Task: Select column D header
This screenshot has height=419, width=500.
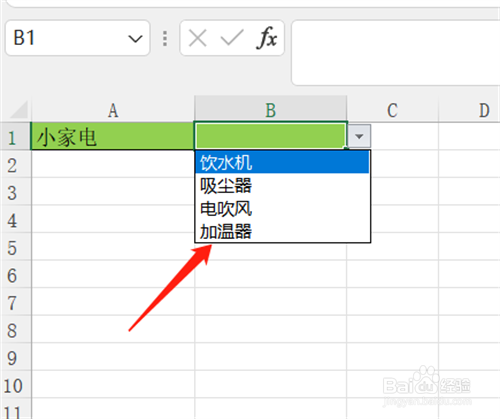Action: click(469, 110)
